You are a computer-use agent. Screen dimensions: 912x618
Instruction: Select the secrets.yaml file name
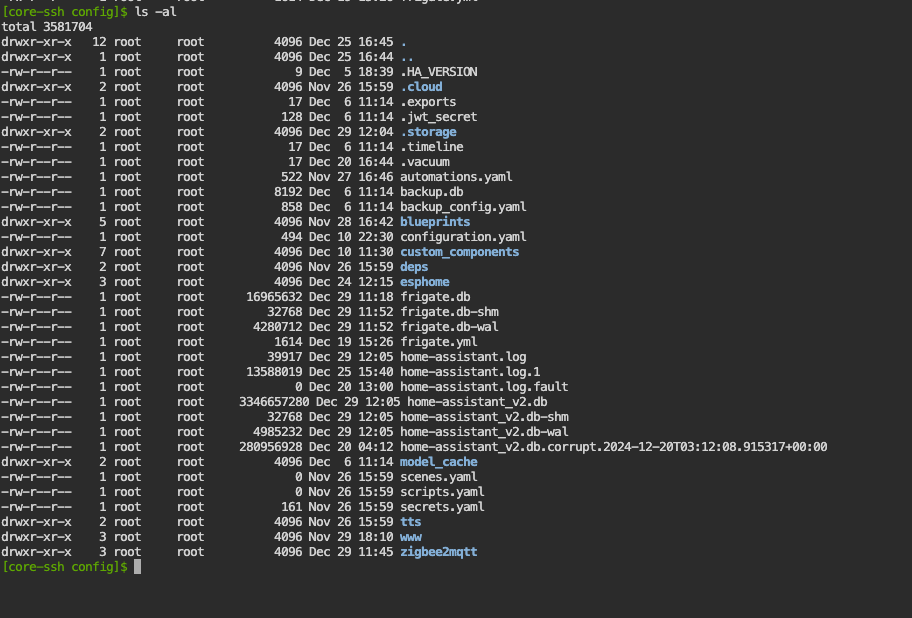tap(442, 507)
